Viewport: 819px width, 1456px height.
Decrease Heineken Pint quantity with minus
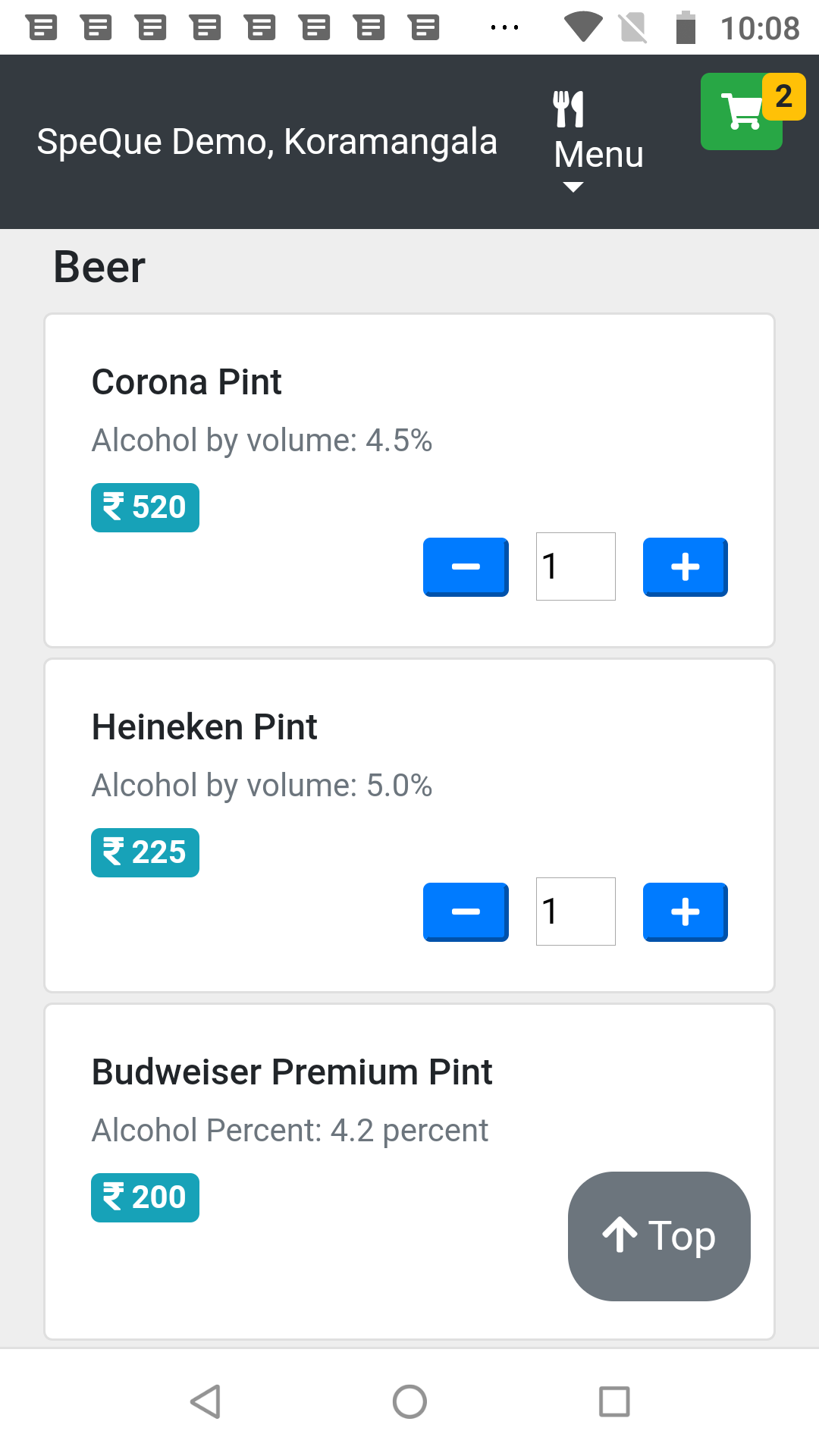(466, 912)
